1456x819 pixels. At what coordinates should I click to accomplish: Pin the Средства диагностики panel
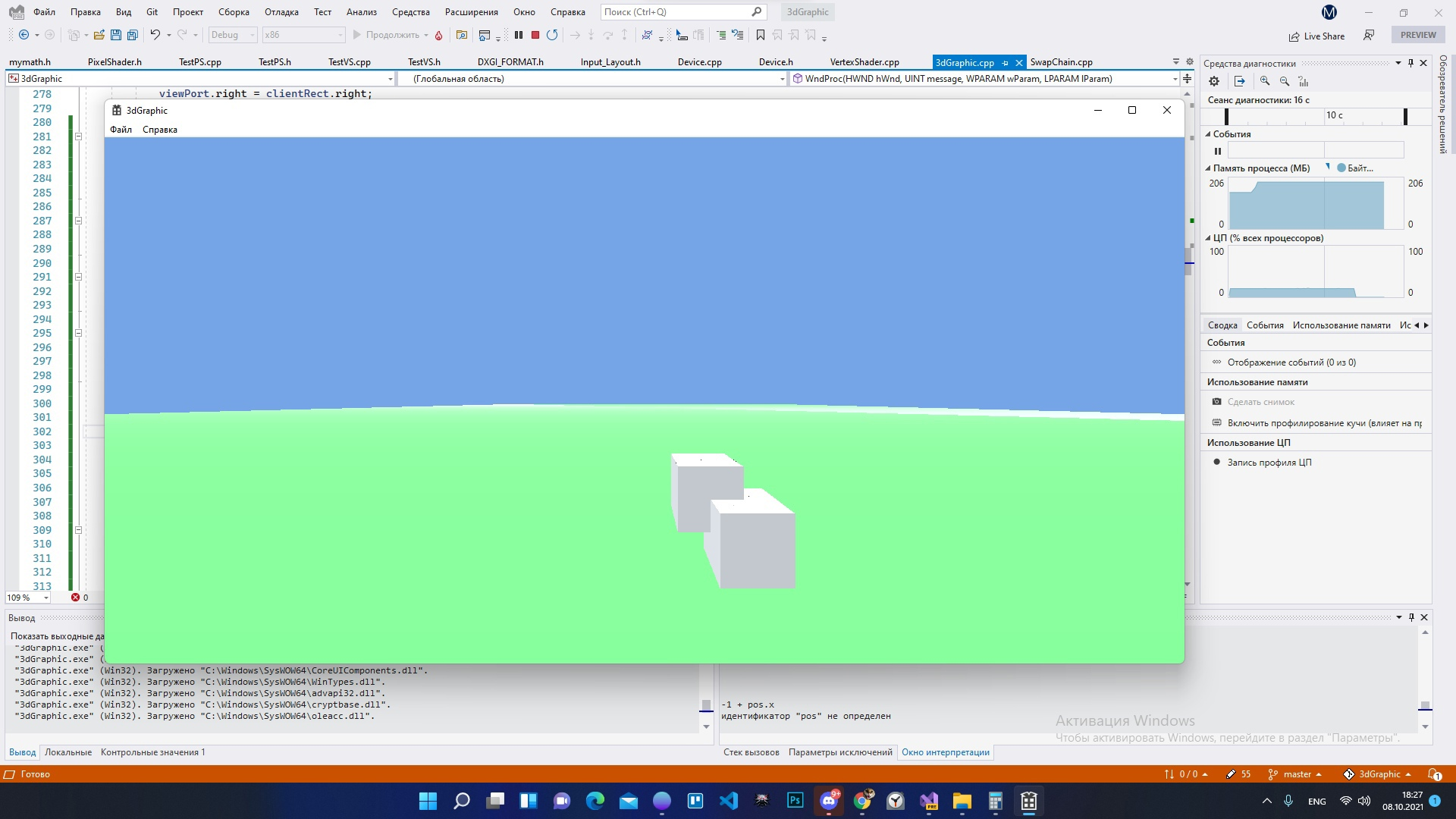tap(1410, 63)
